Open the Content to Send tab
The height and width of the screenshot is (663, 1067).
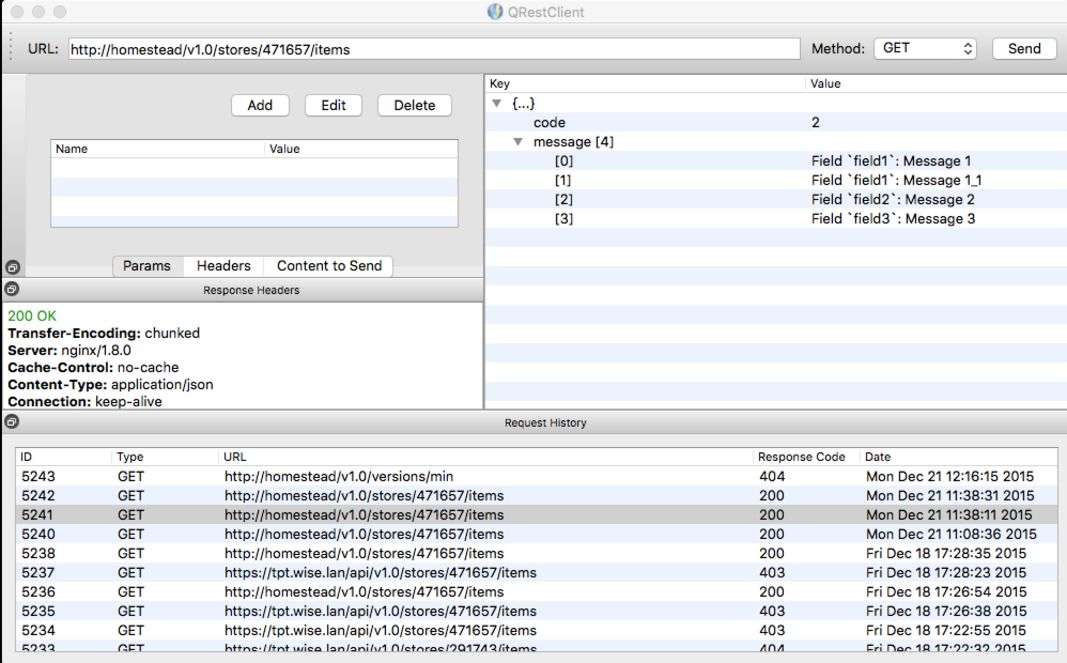[x=329, y=266]
